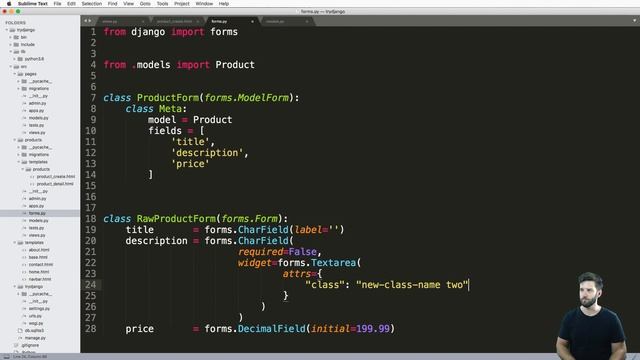Place cursor on line number 24 gutter
The image size is (640, 360).
click(x=91, y=285)
